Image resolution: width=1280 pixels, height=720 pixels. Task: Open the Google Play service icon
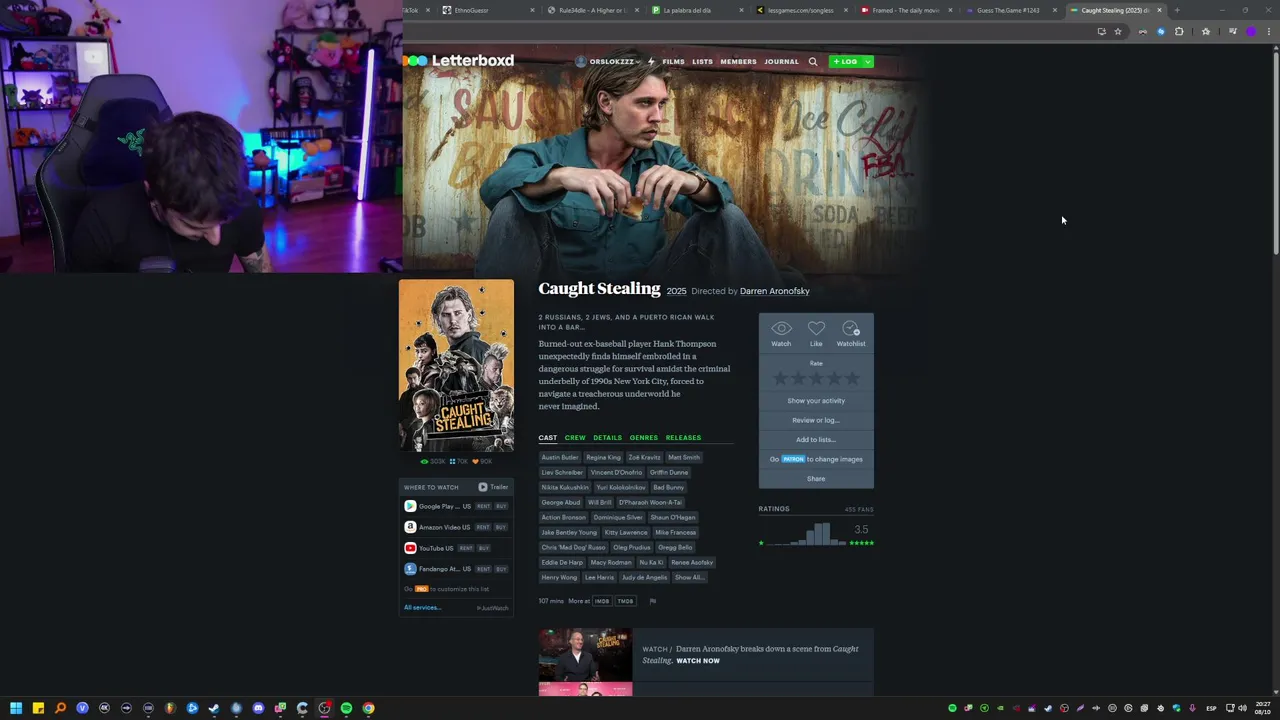(x=410, y=506)
